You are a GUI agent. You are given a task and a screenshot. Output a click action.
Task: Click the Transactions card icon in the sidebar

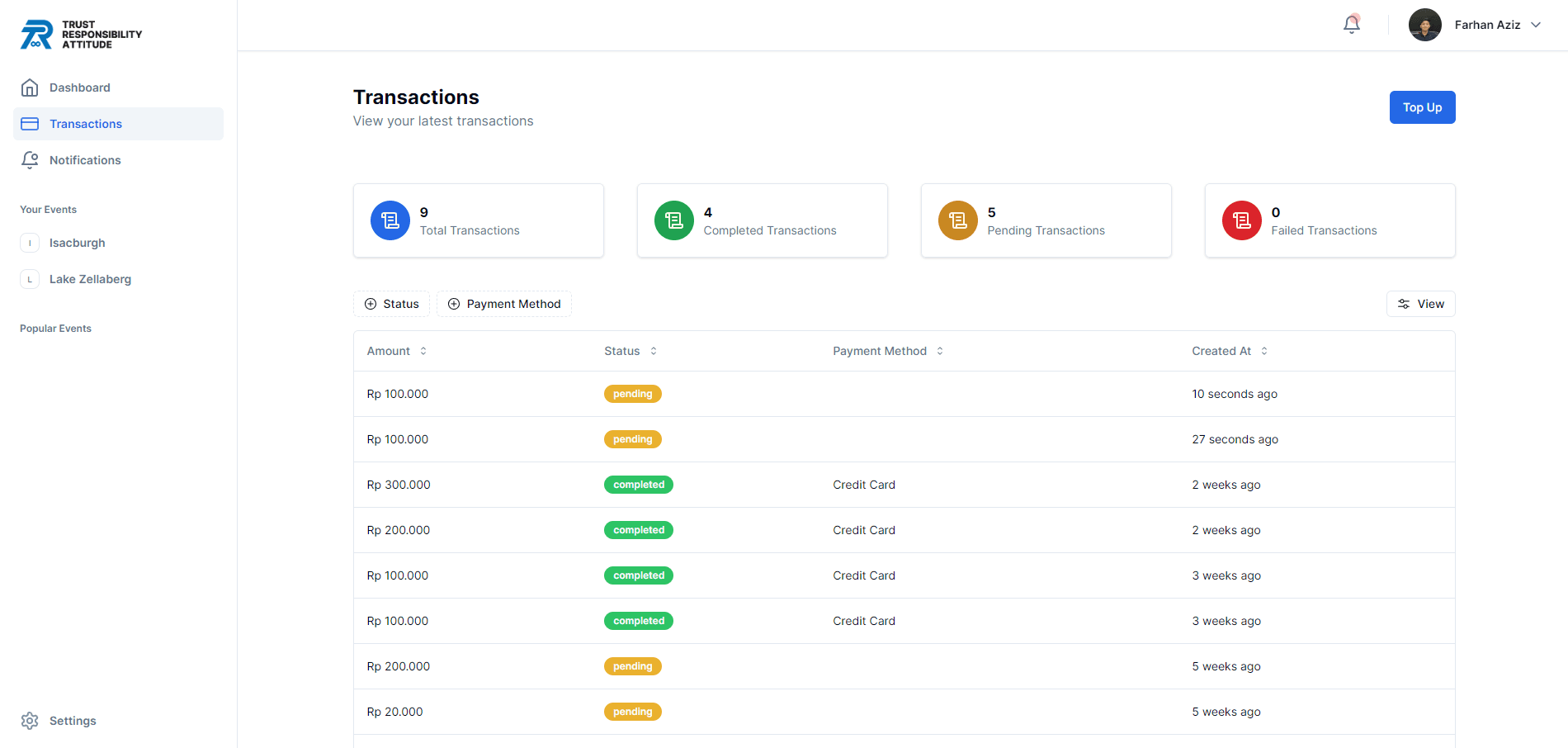coord(30,123)
